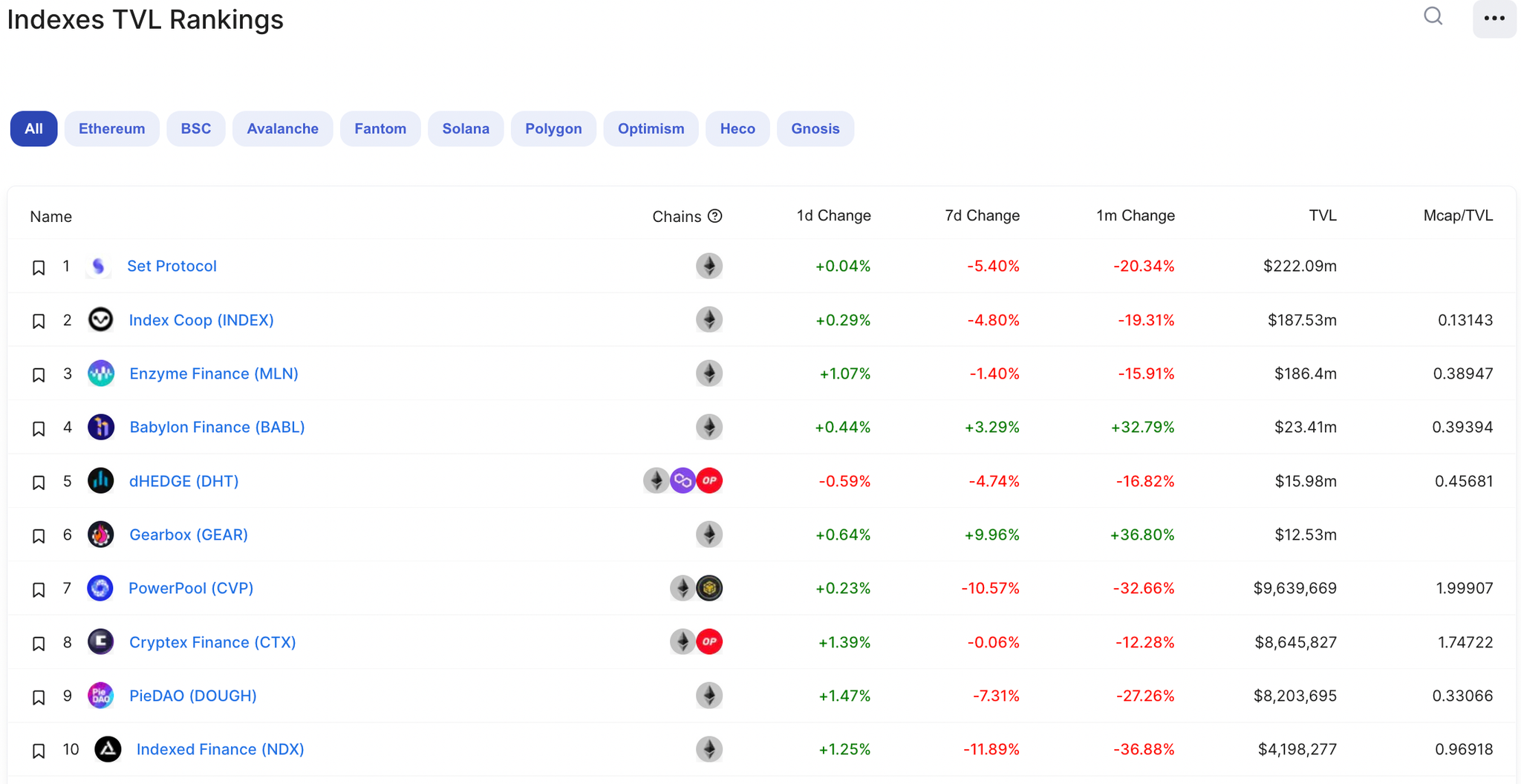The height and width of the screenshot is (784, 1521).
Task: Click Polygon chain icon in dHEDGE row
Action: [x=683, y=481]
